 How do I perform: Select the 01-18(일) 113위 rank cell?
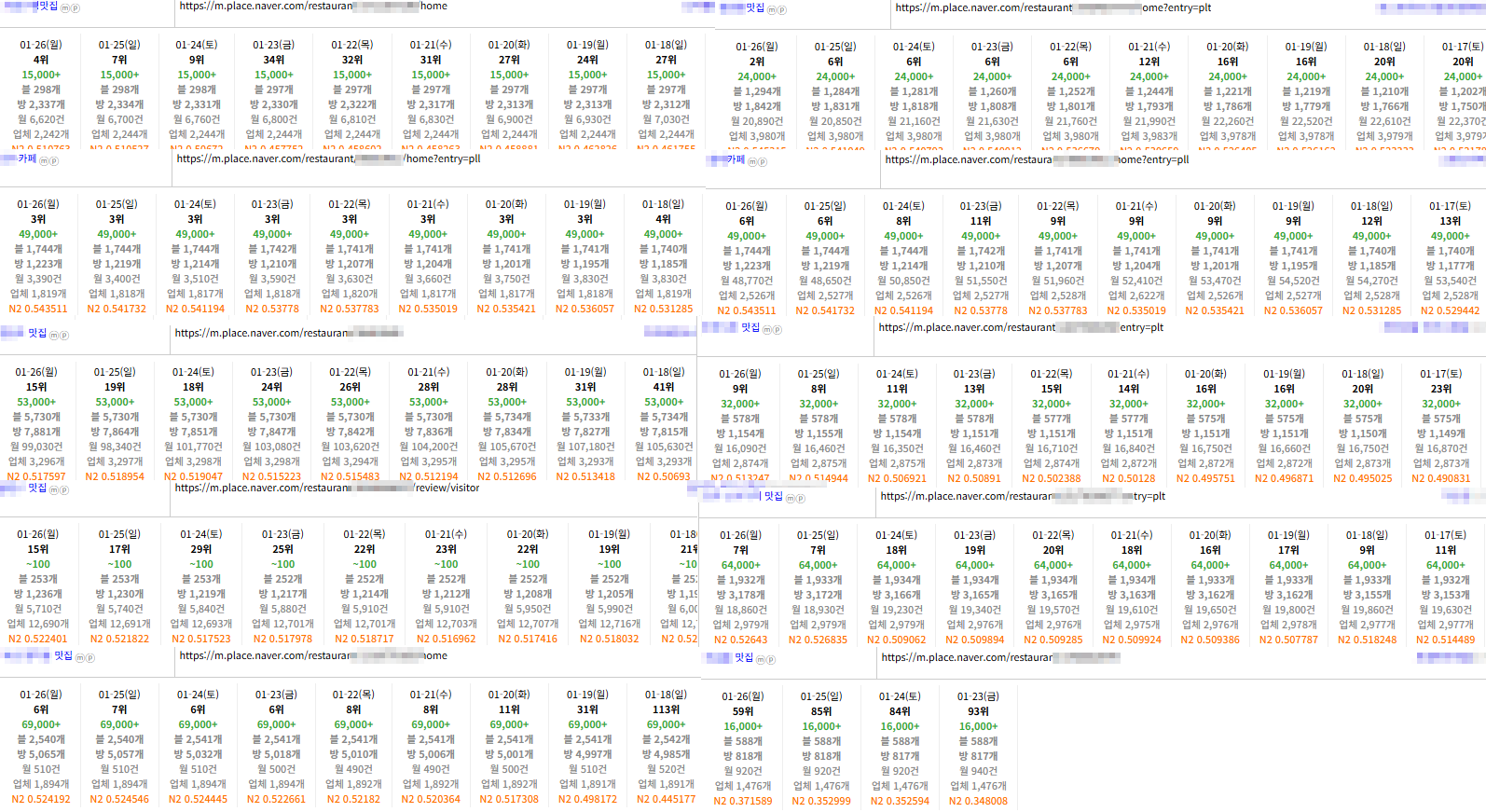click(x=666, y=709)
